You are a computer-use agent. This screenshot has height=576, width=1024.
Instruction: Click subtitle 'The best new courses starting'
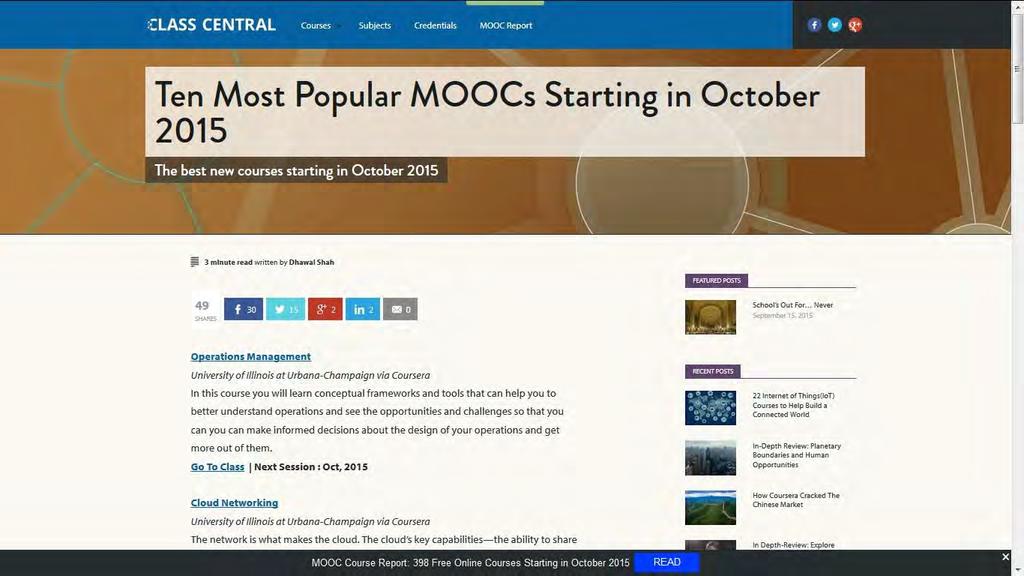296,170
